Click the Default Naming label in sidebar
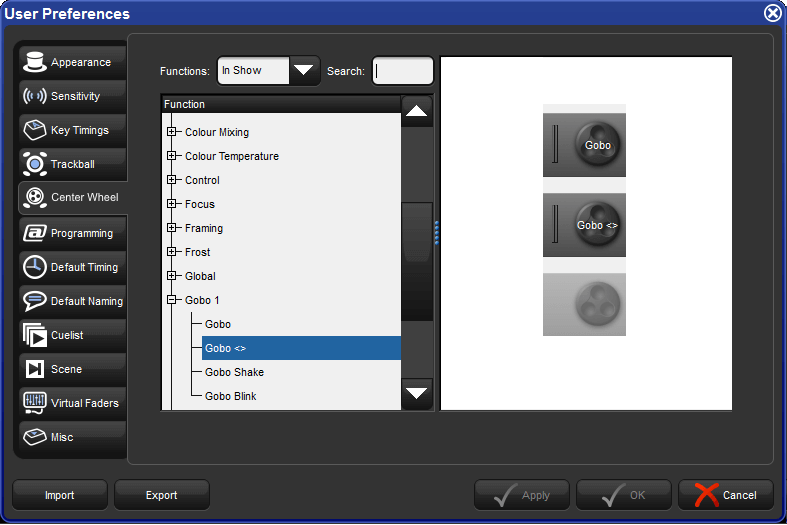 [x=87, y=301]
